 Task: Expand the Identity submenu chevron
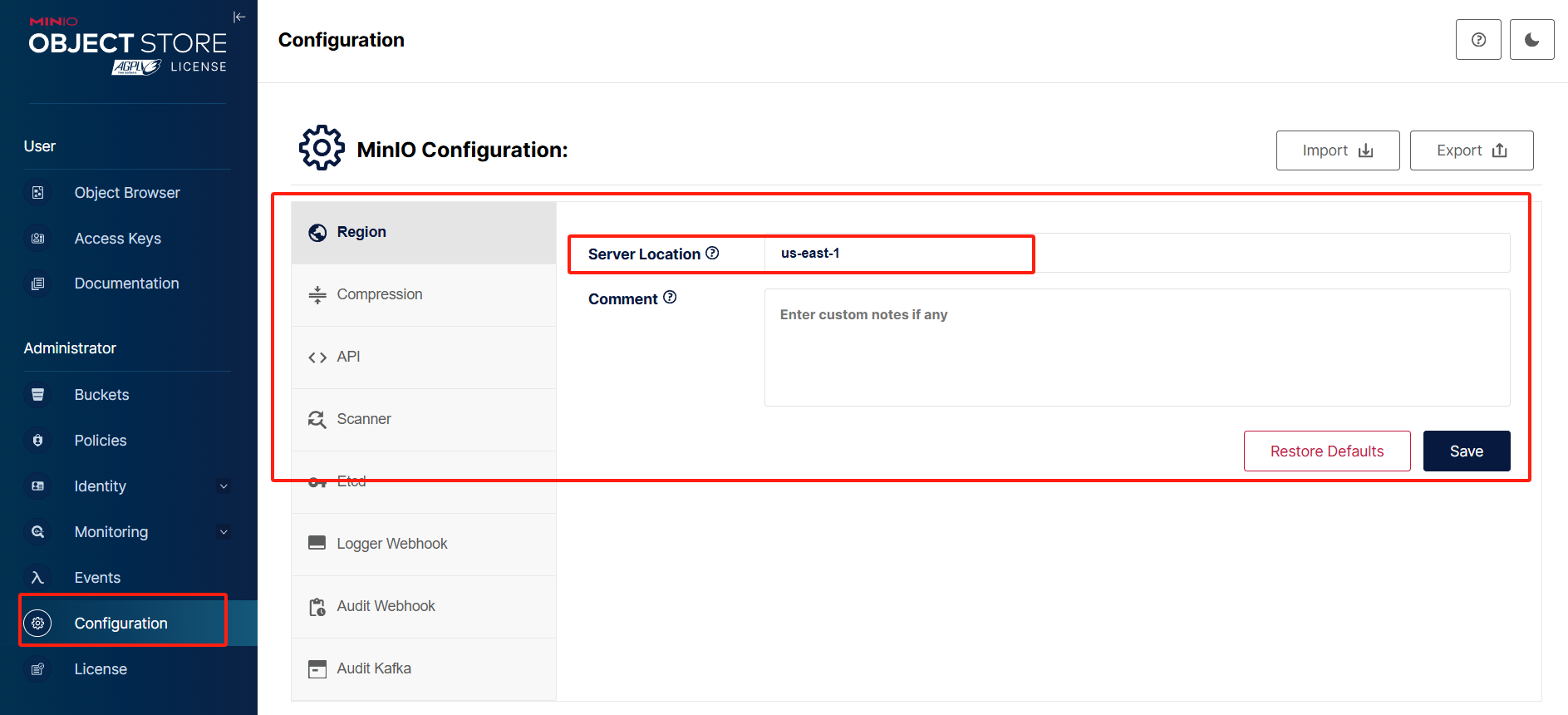(x=224, y=486)
